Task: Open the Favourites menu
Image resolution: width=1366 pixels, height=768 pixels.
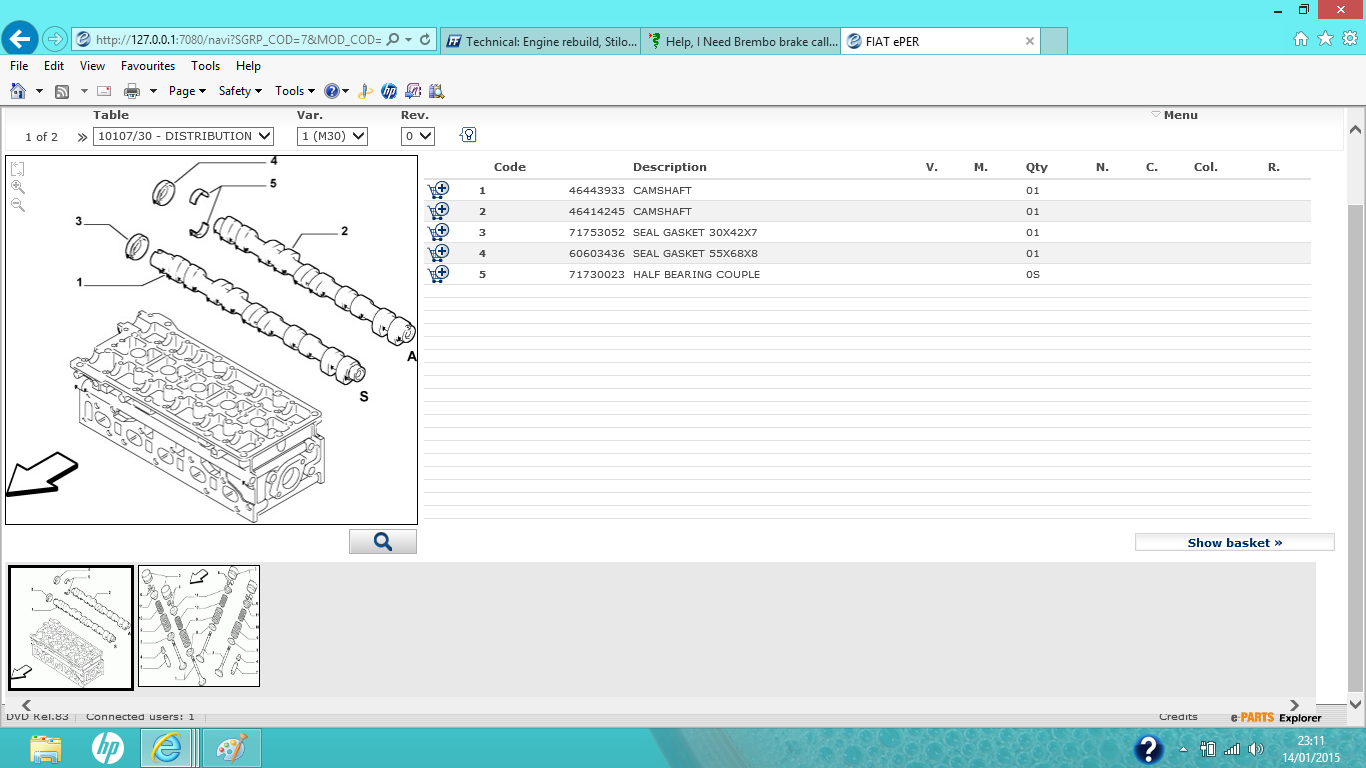Action: pos(148,66)
